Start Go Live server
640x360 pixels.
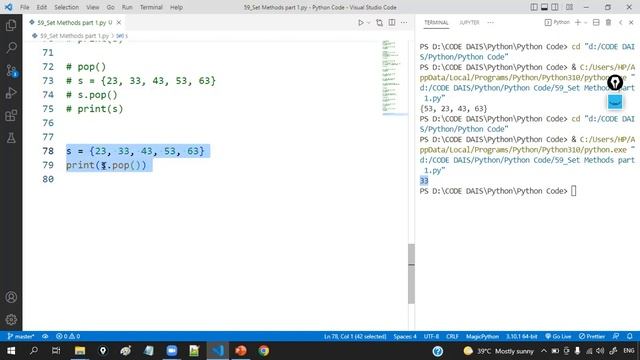click(x=558, y=336)
